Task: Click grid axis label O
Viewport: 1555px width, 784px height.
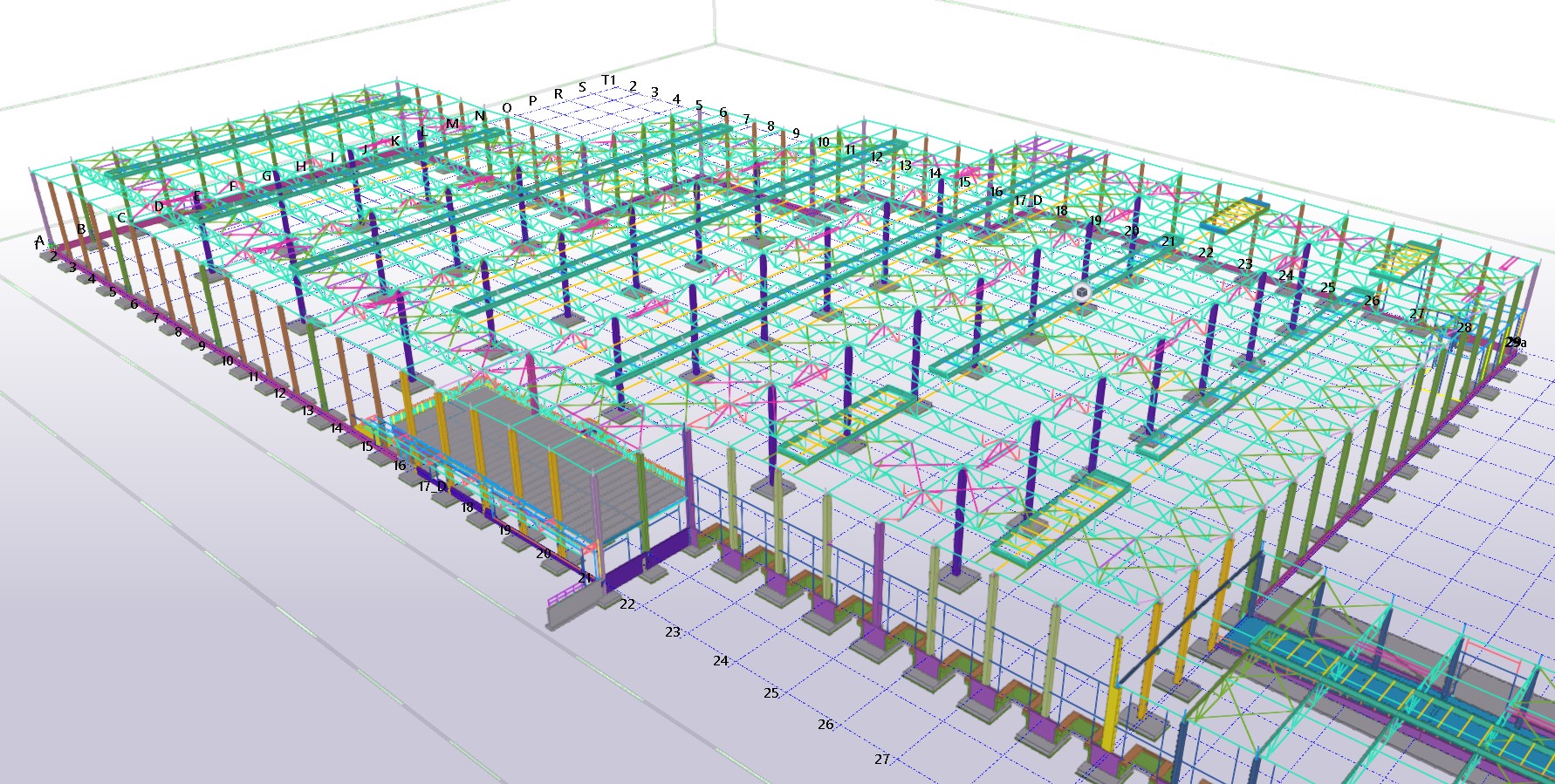Action: pos(507,108)
